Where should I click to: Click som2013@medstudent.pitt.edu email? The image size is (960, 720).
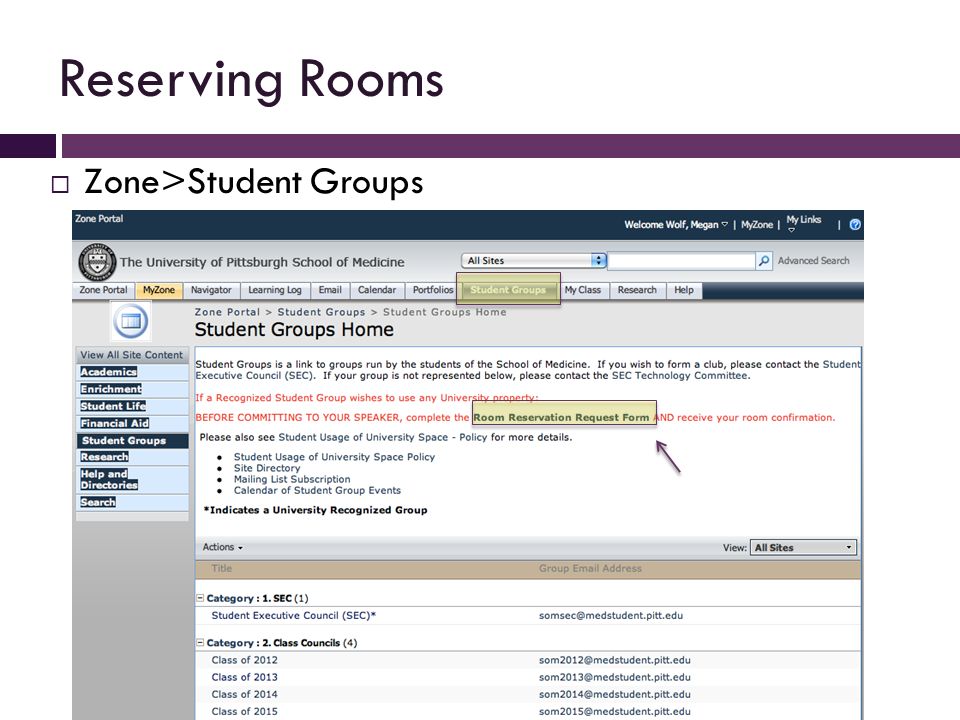pyautogui.click(x=615, y=677)
